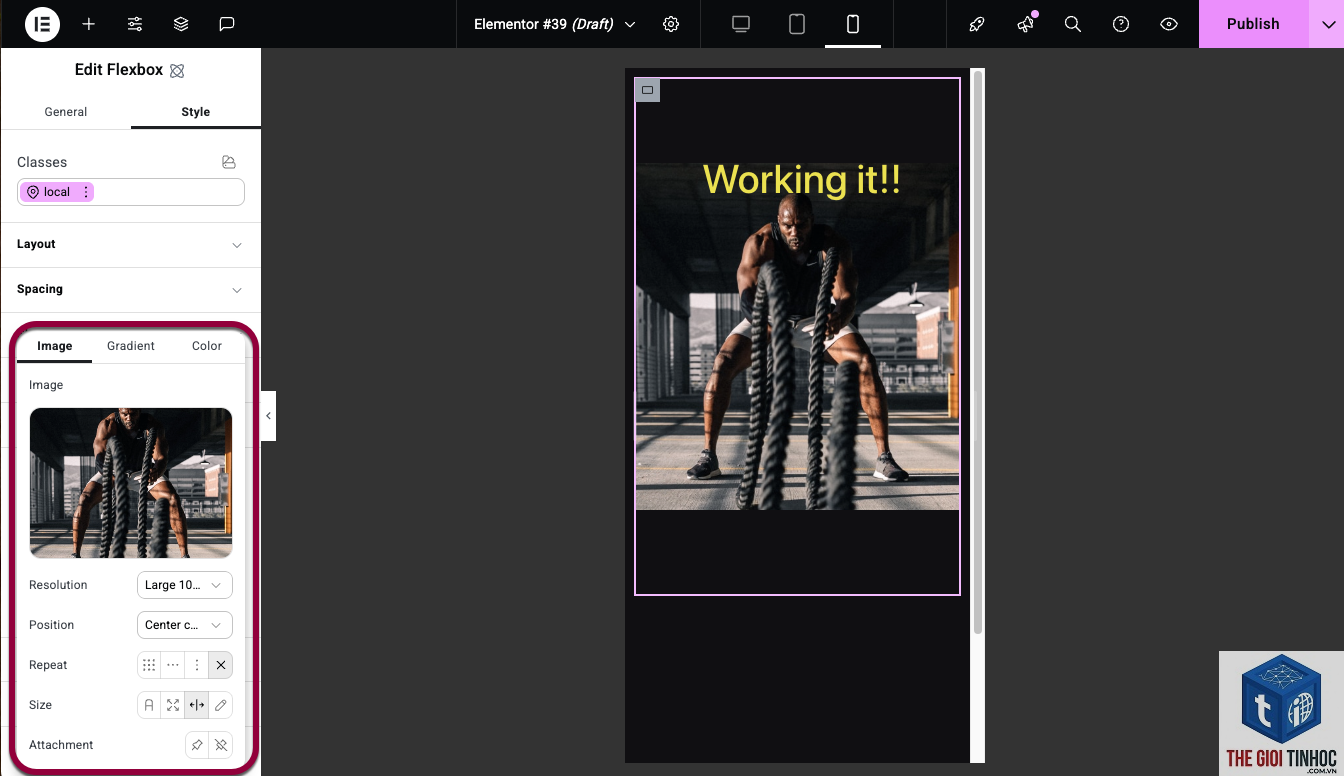Preview changes with the eye icon
The height and width of the screenshot is (776, 1344).
pos(1169,24)
